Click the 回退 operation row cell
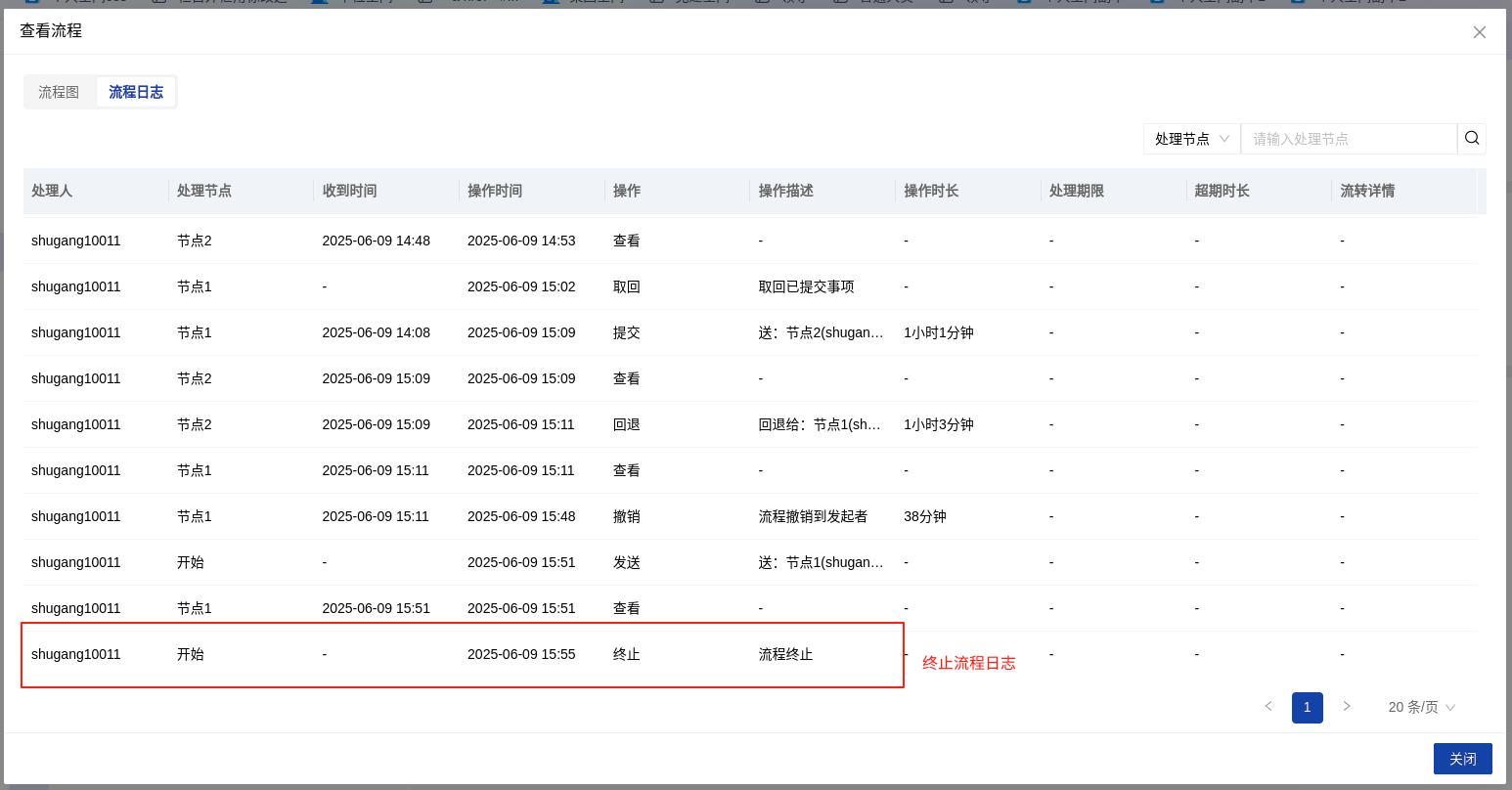The width and height of the screenshot is (1512, 790). pos(627,424)
